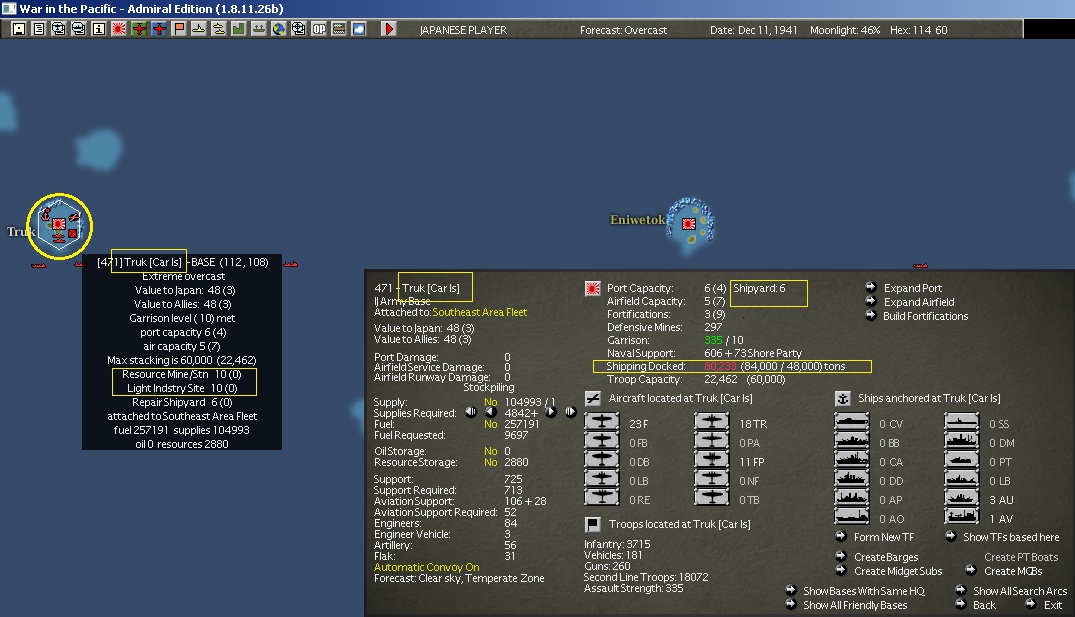1075x617 pixels.
Task: Click Show All Friendly Bases
Action: [855, 605]
